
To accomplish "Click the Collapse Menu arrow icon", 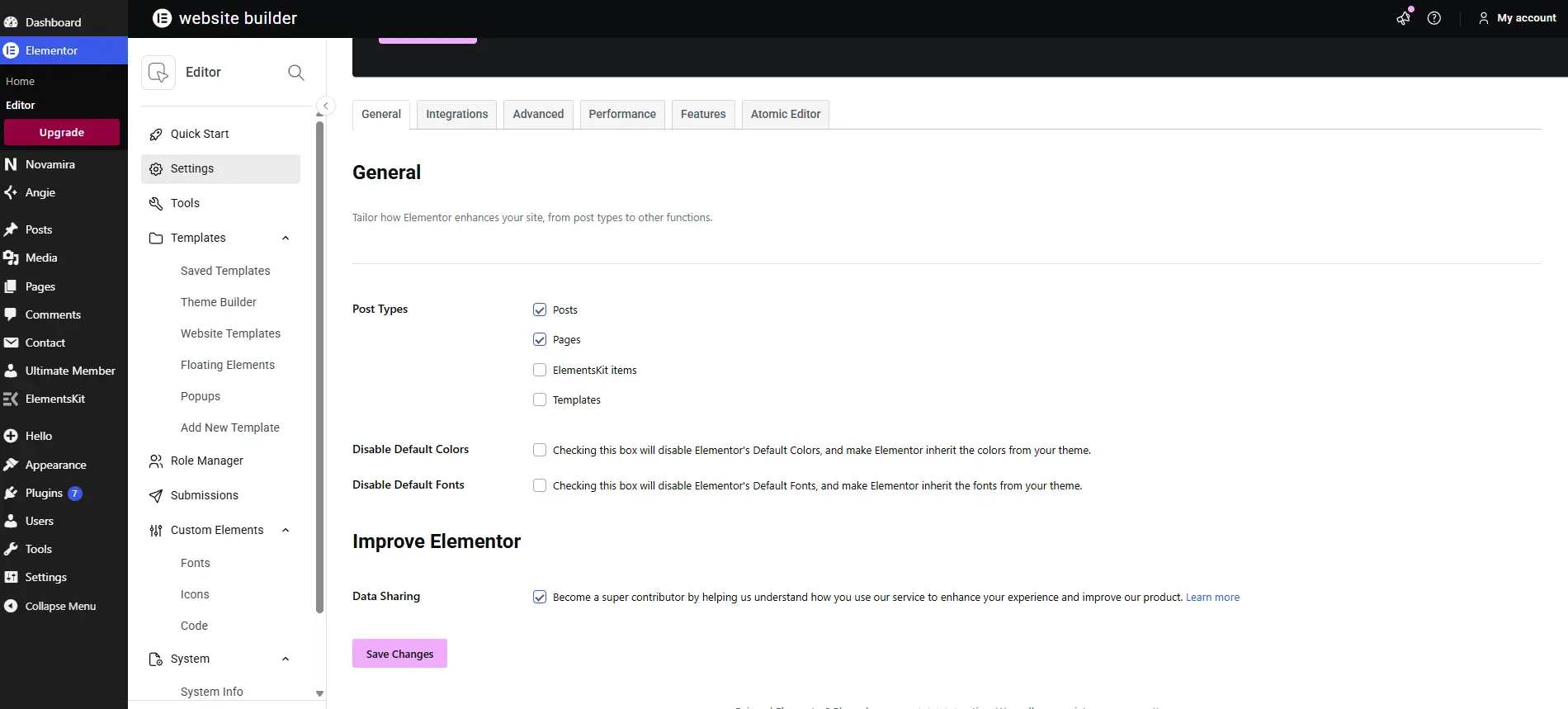I will (11, 606).
